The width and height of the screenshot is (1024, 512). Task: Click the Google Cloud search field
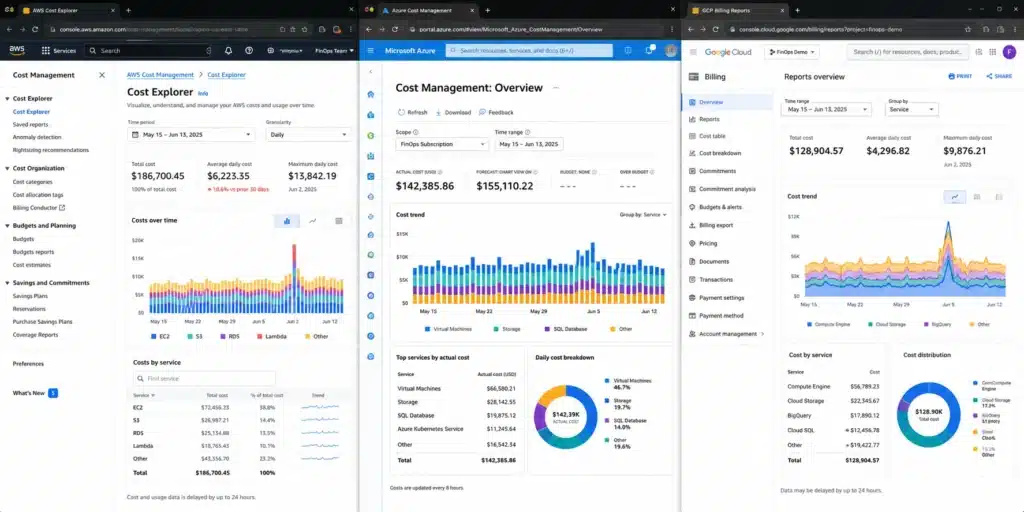click(x=907, y=52)
